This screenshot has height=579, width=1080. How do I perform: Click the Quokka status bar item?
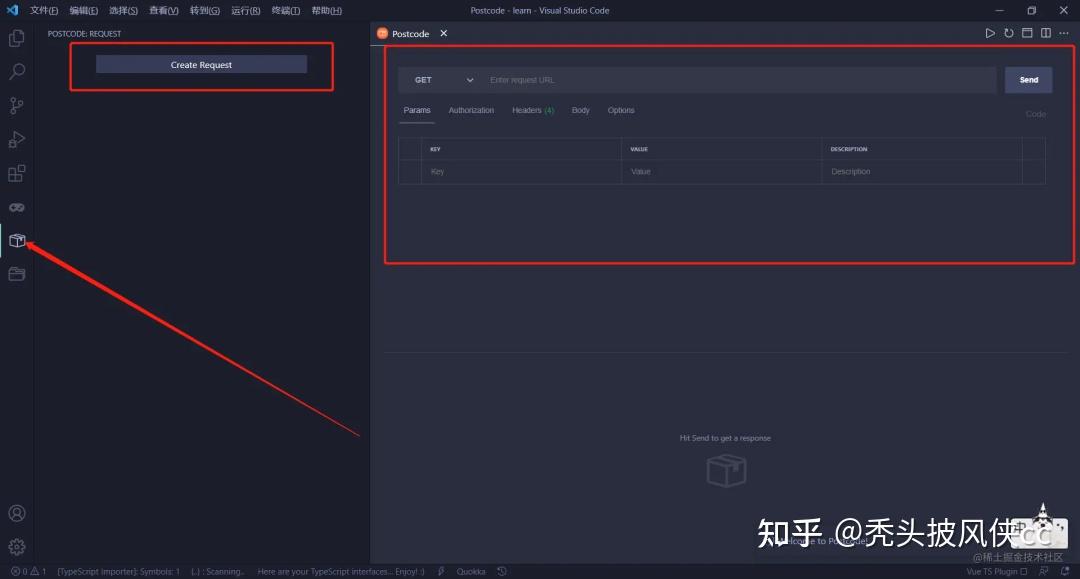470,571
